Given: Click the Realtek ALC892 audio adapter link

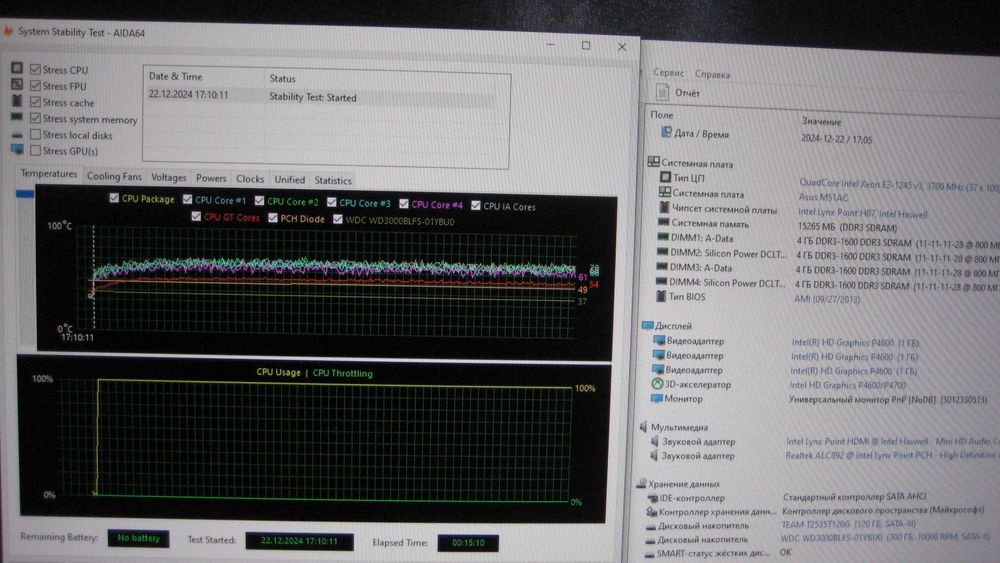Looking at the screenshot, I should point(892,455).
